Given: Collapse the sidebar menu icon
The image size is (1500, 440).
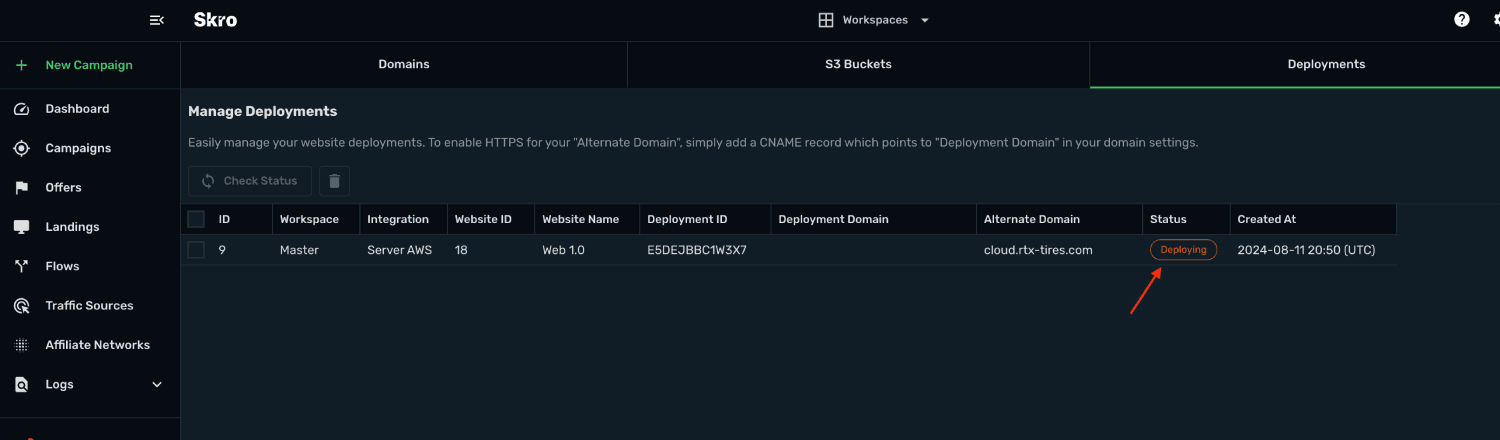Looking at the screenshot, I should pyautogui.click(x=156, y=20).
